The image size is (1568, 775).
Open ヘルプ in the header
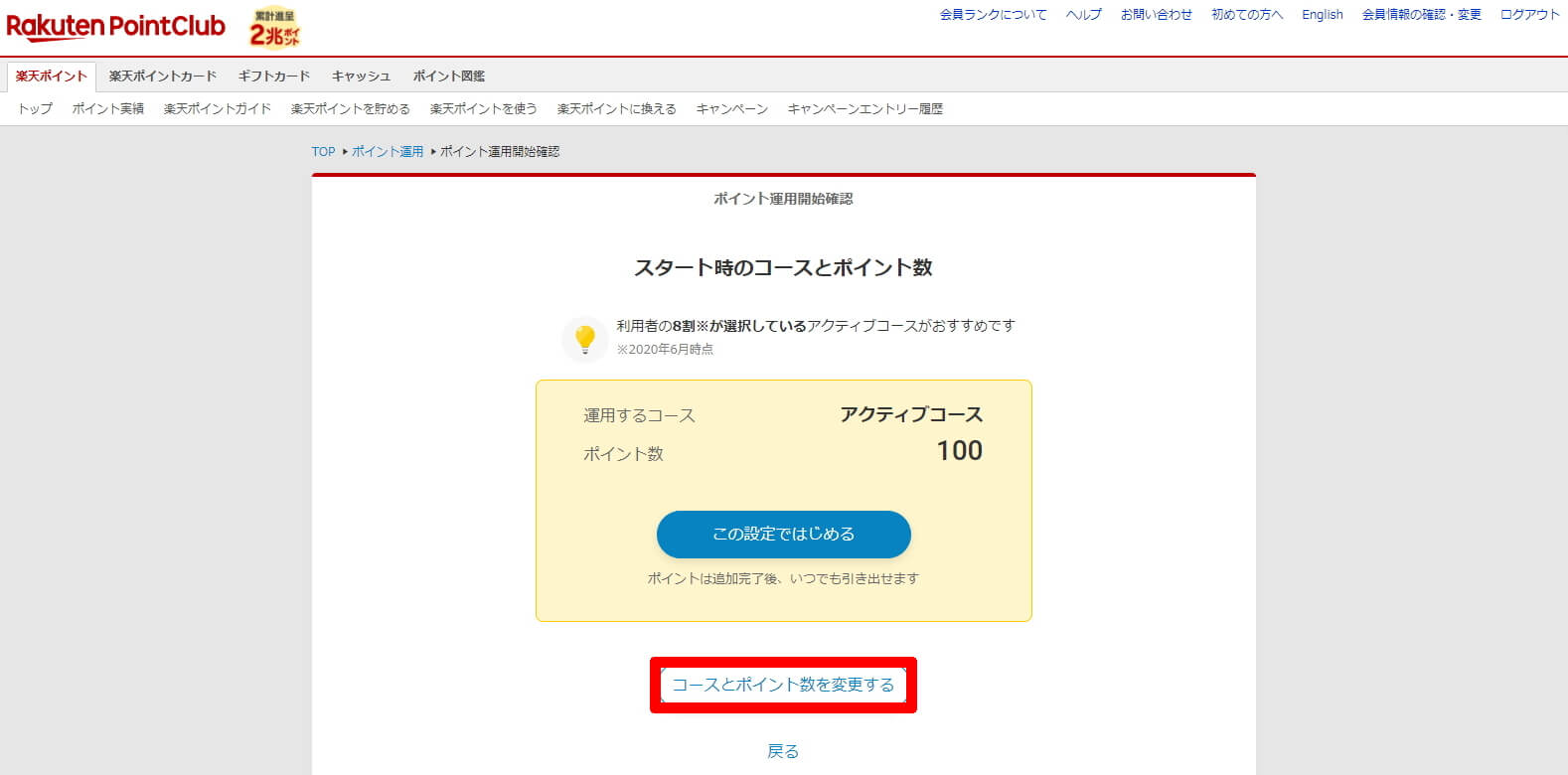pyautogui.click(x=1084, y=15)
